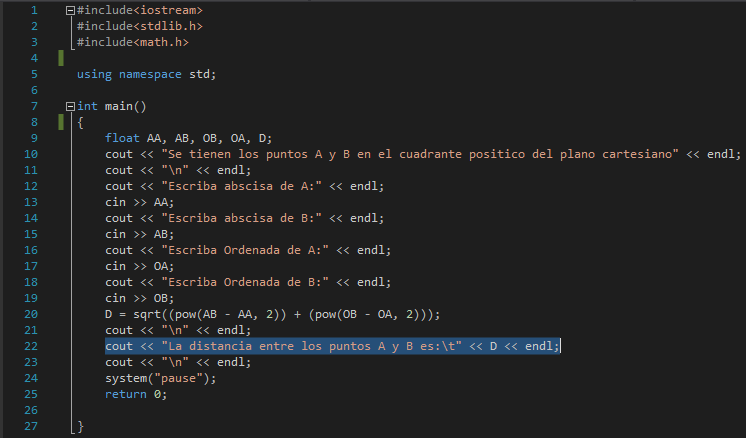Click 'cin >> OB;' on line 19
Viewport: 746px width, 438px height.
139,298
